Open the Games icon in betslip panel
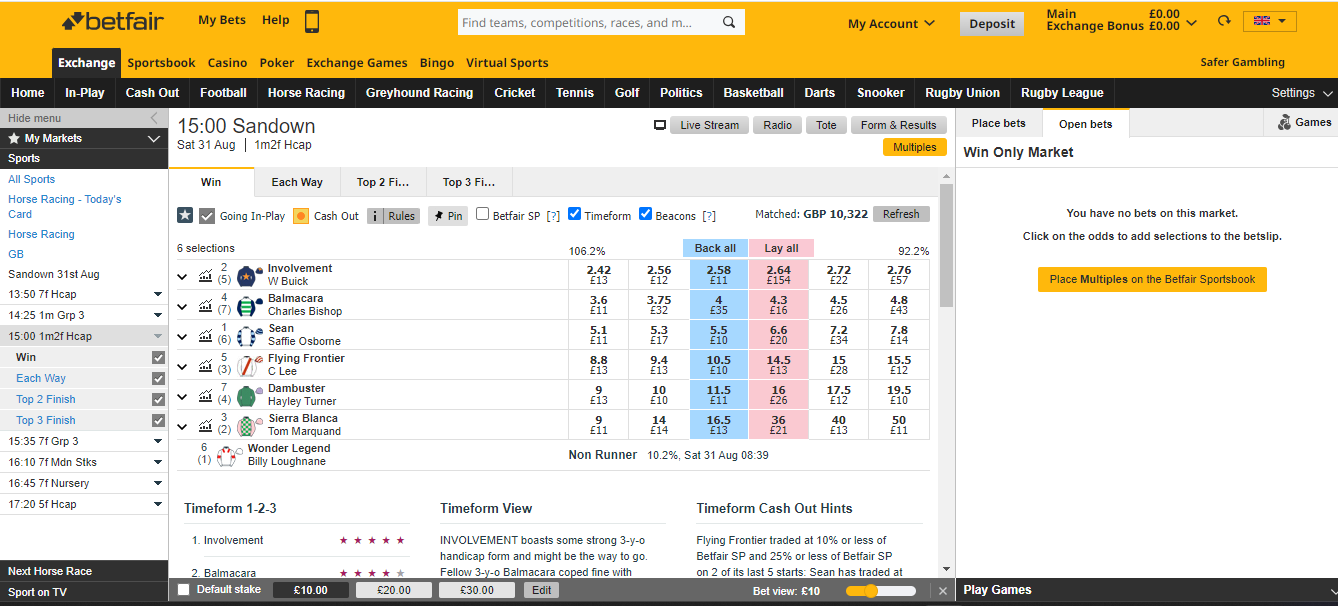Image resolution: width=1338 pixels, height=606 pixels. coord(1284,123)
